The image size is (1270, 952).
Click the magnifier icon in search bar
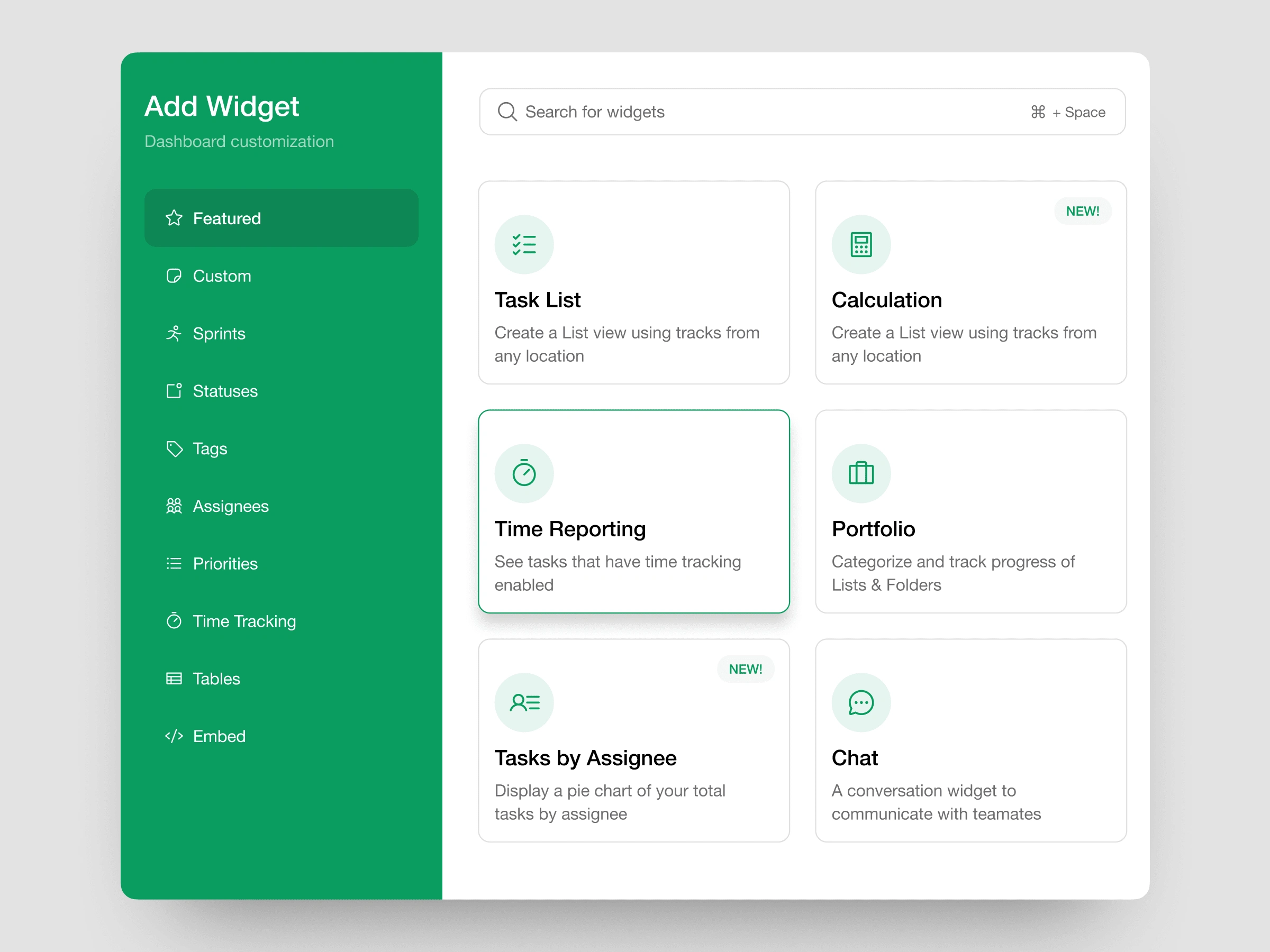pos(506,111)
